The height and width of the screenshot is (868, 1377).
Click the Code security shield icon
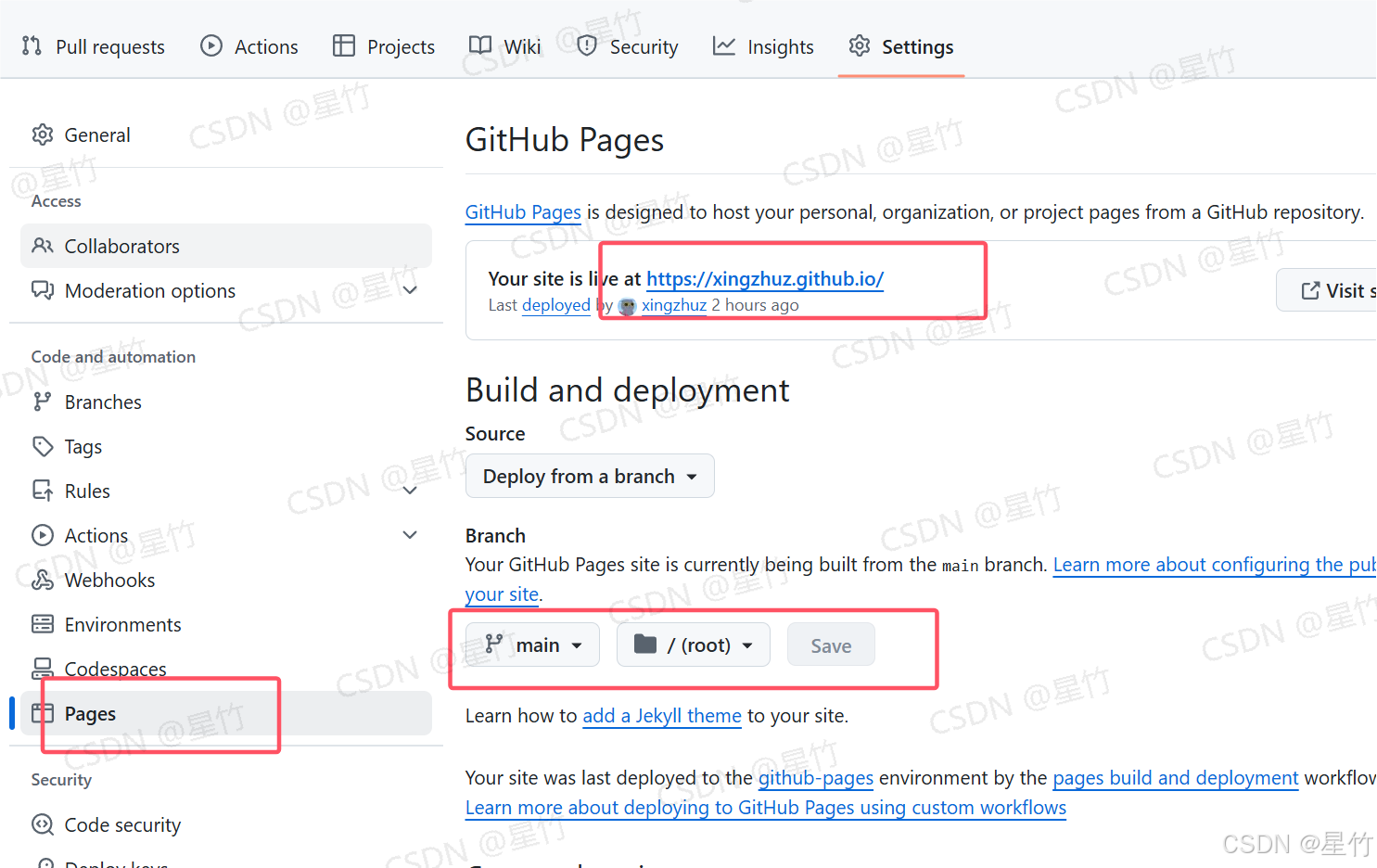tap(43, 824)
